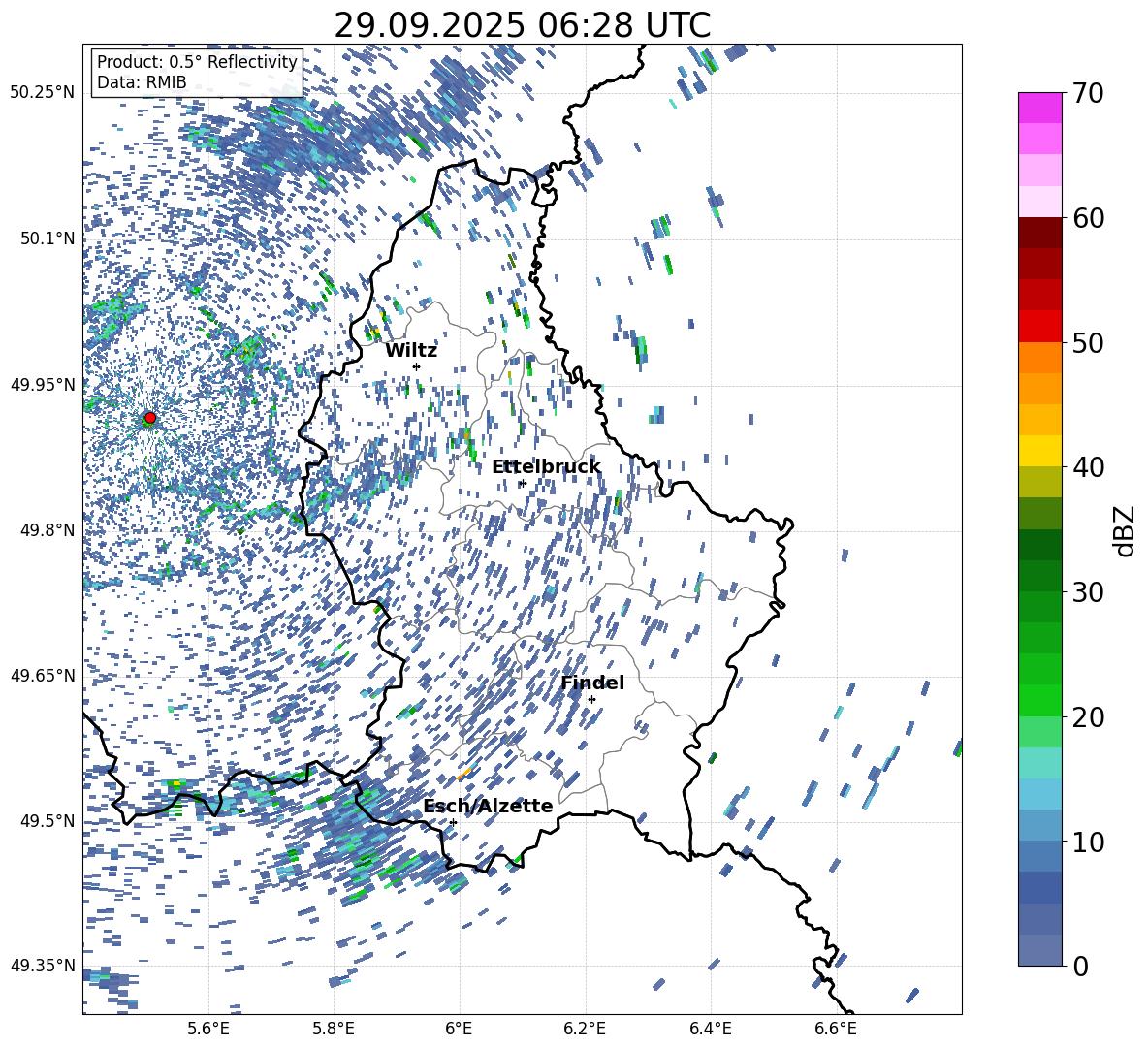Click the colorbar tick label 10
Image resolution: width=1148 pixels, height=1048 pixels.
coord(1089,842)
